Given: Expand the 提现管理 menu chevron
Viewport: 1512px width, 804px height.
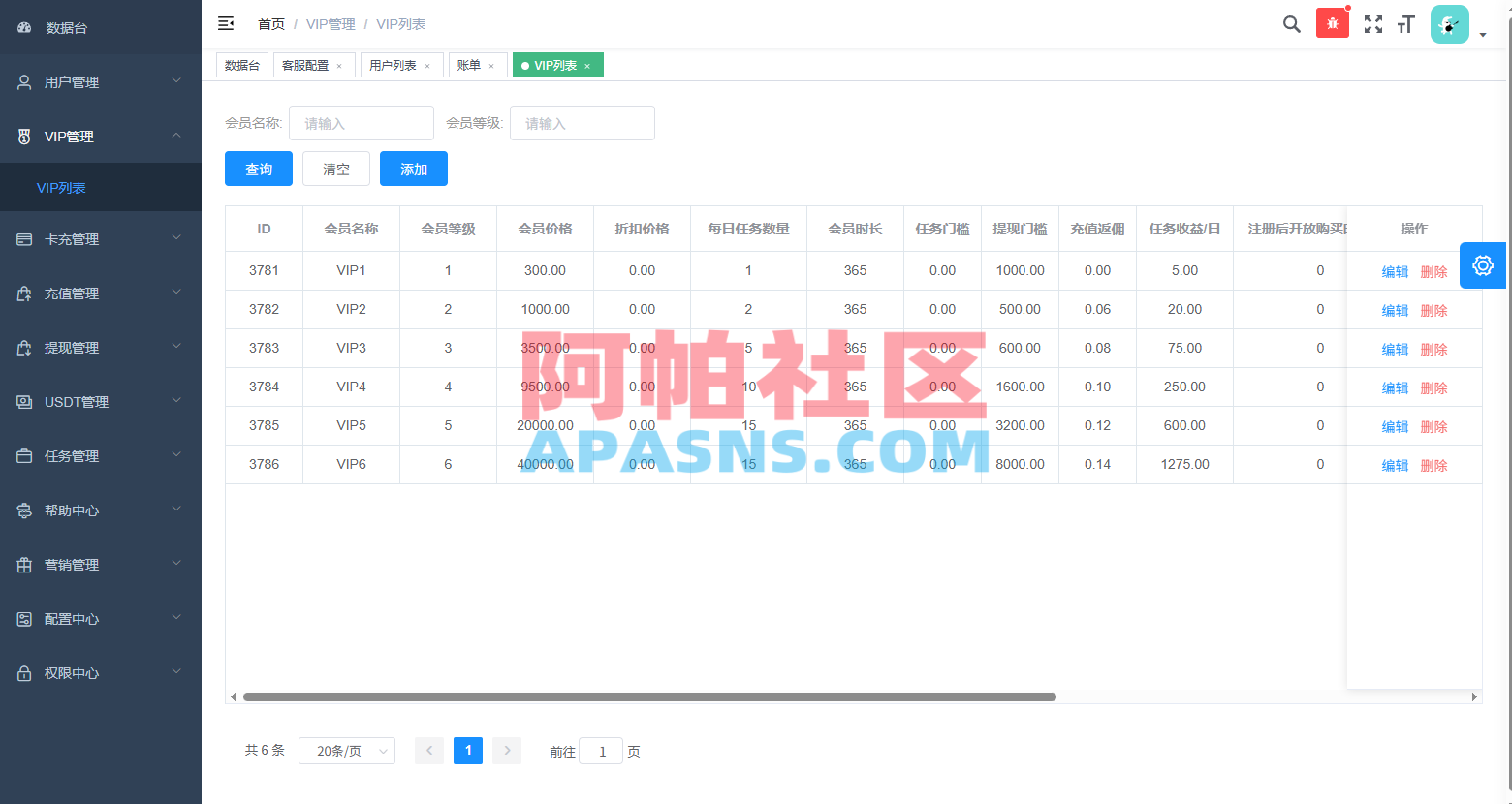Looking at the screenshot, I should (x=176, y=347).
